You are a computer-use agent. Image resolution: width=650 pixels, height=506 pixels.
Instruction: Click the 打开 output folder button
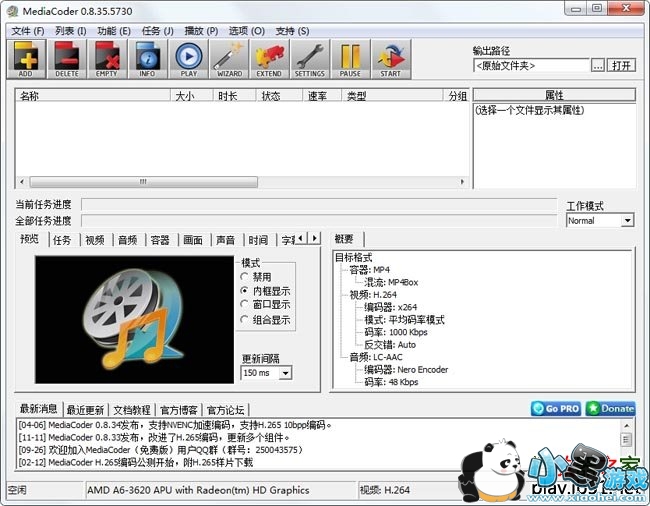(x=621, y=65)
